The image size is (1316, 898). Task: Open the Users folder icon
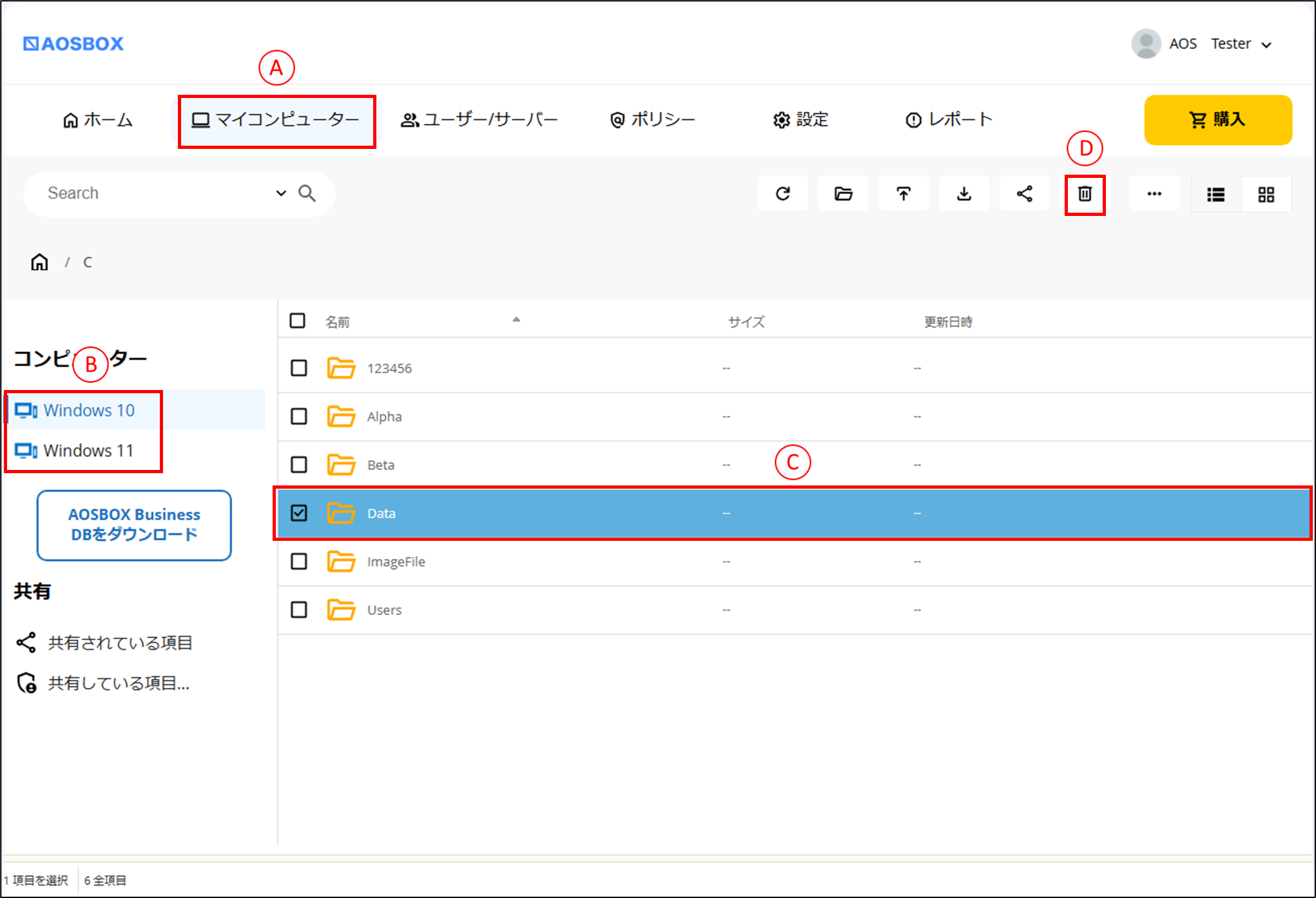click(341, 610)
